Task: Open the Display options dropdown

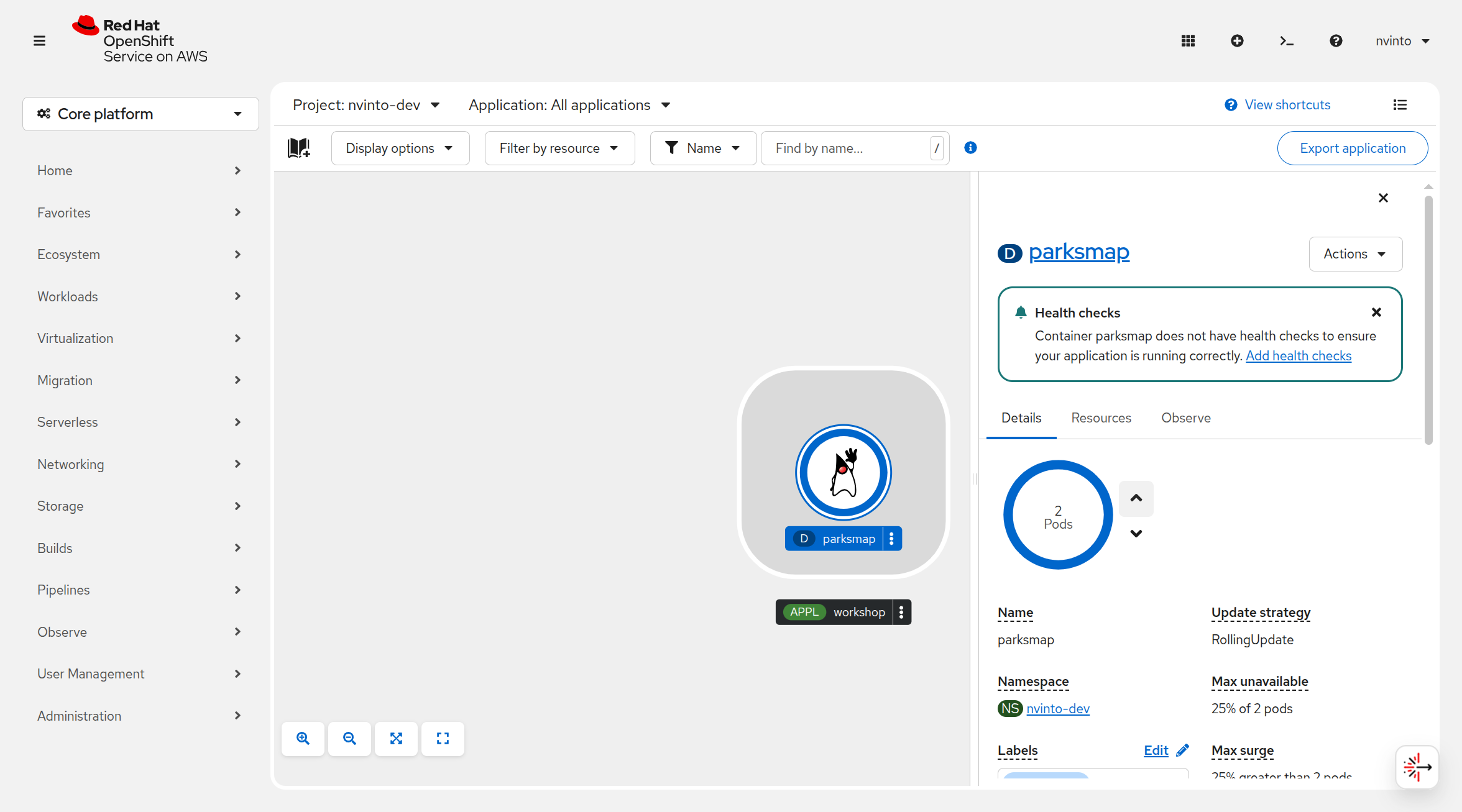Action: (x=400, y=148)
